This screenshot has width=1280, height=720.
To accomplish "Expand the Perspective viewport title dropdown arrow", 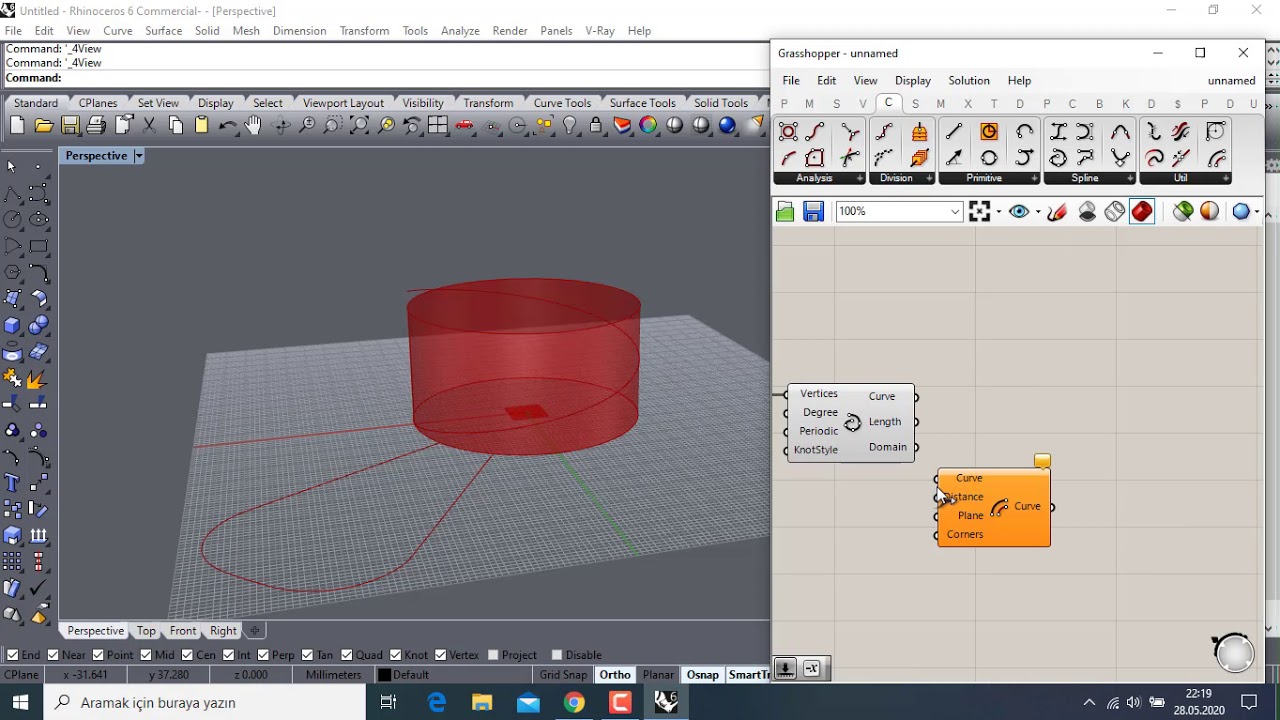I will coord(139,156).
